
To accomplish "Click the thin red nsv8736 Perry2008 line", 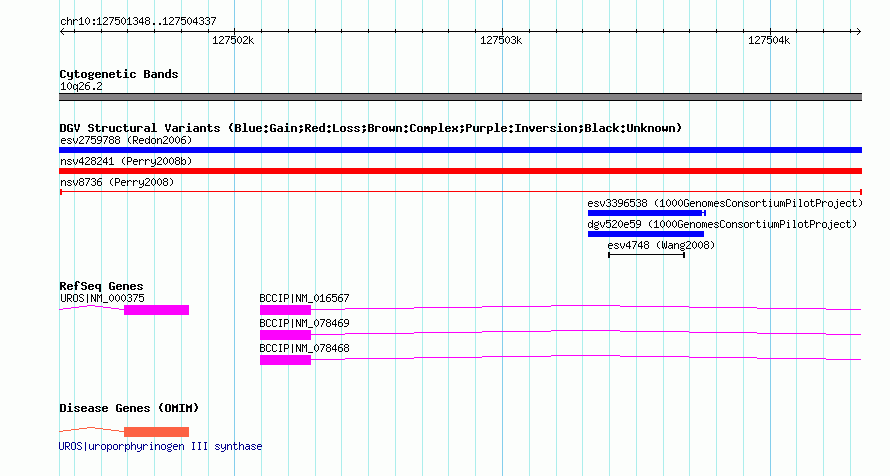I will (x=460, y=192).
